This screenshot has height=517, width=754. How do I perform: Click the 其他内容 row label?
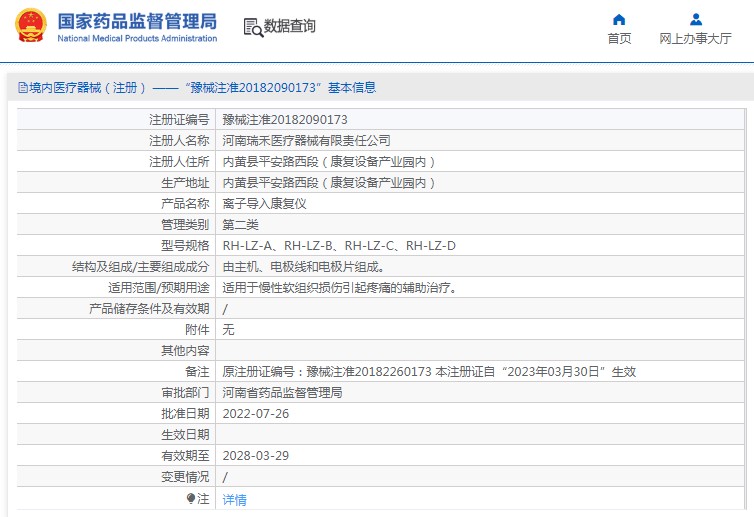[x=185, y=351]
